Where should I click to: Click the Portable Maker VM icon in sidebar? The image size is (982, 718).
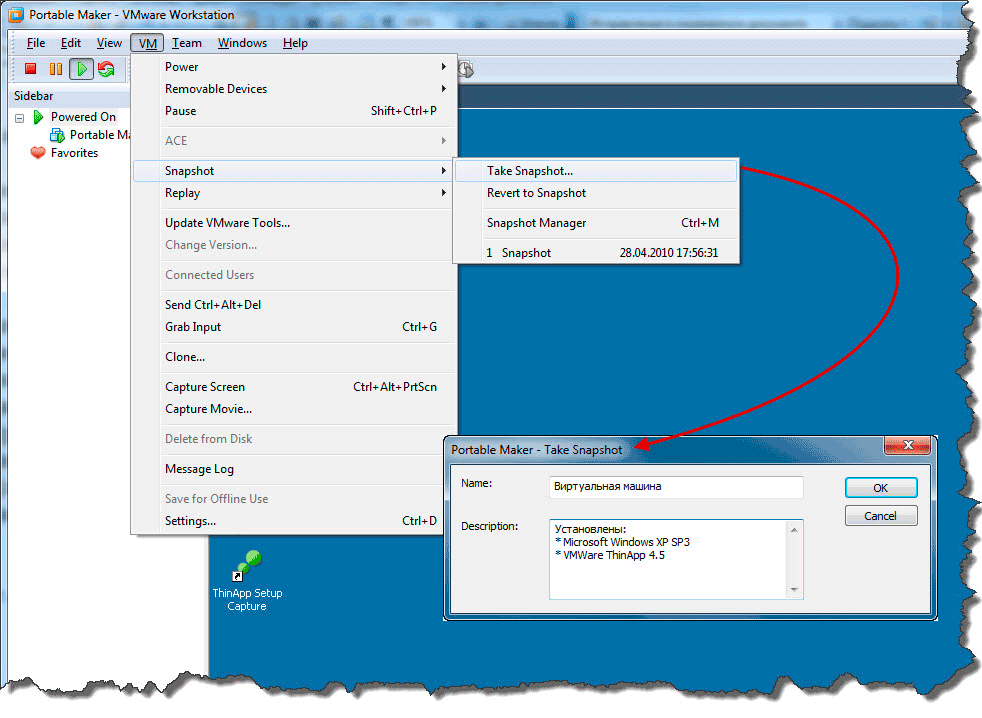pos(58,135)
